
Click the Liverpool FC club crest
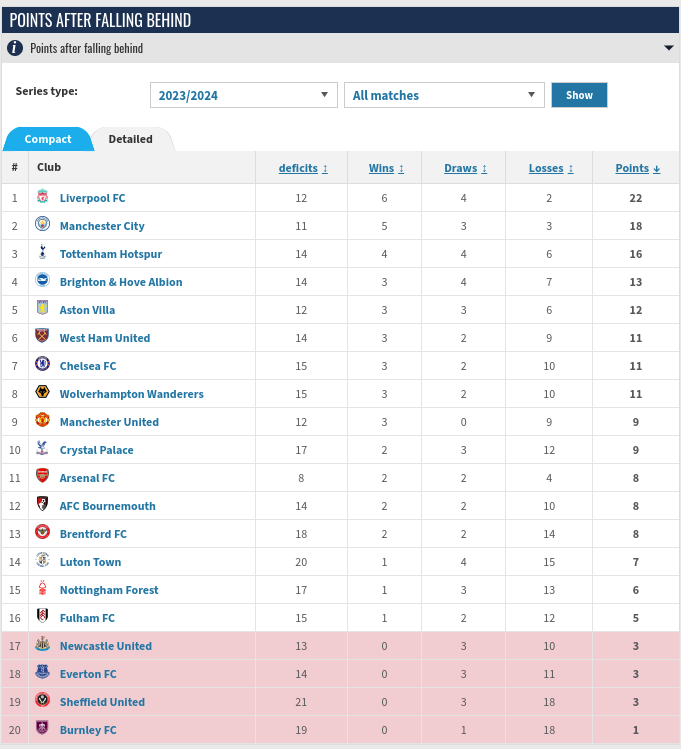click(x=42, y=197)
